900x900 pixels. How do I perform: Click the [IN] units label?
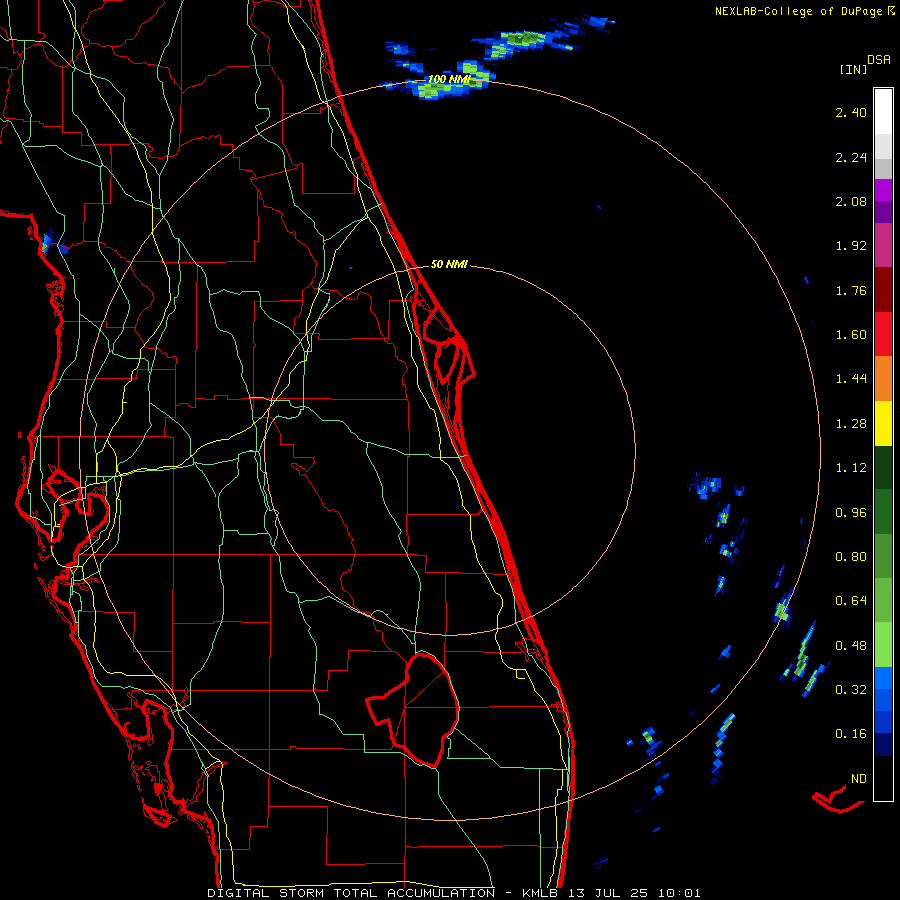click(x=853, y=70)
